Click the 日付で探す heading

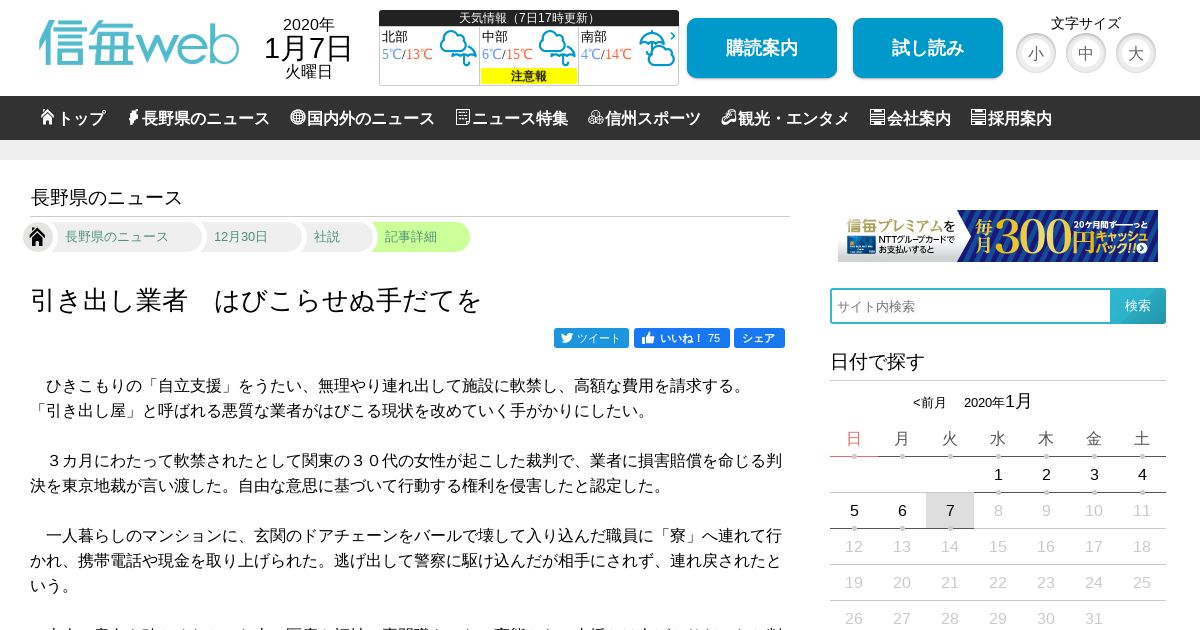pos(877,362)
